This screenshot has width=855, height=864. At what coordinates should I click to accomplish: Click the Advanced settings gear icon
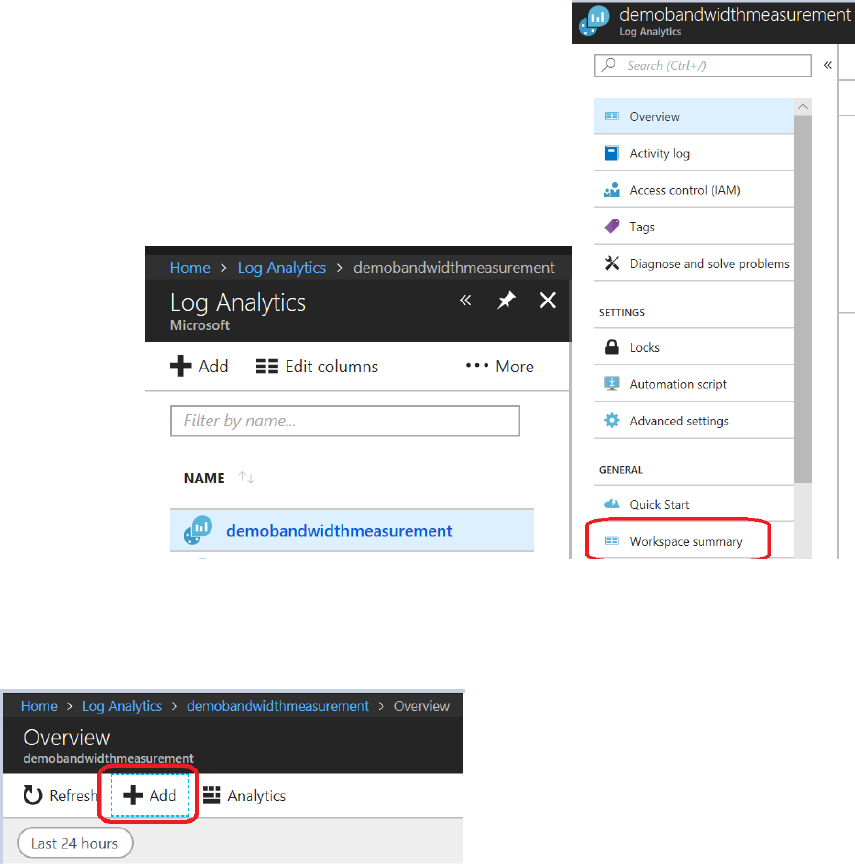612,420
